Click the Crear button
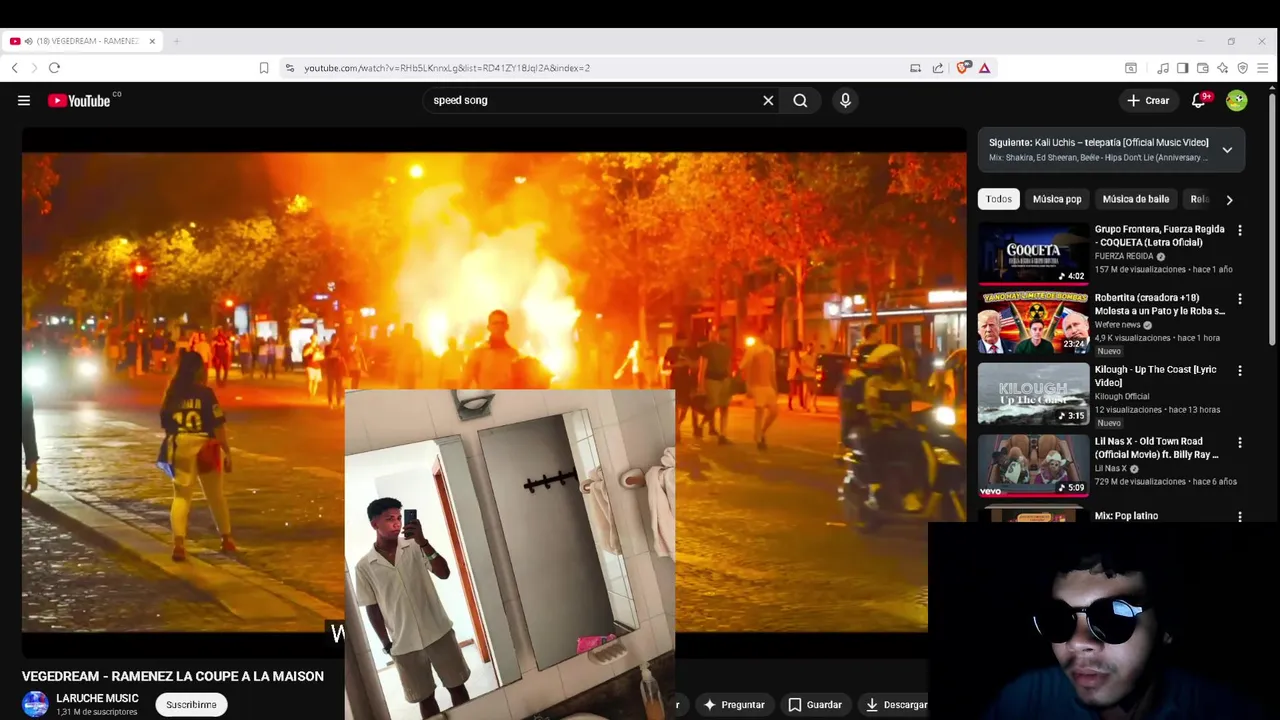Image resolution: width=1280 pixels, height=720 pixels. click(x=1148, y=100)
